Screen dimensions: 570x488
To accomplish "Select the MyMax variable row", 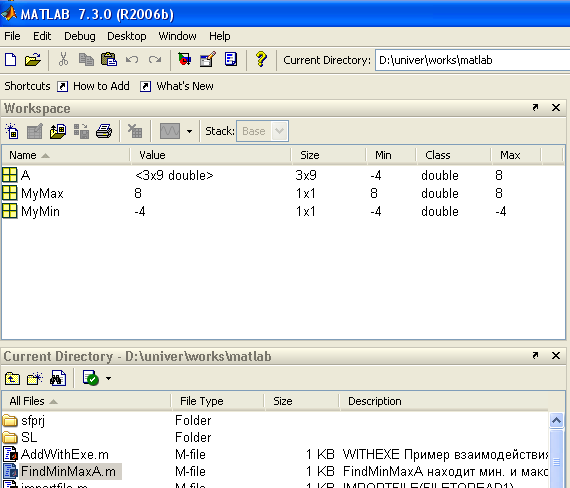I will pyautogui.click(x=284, y=193).
